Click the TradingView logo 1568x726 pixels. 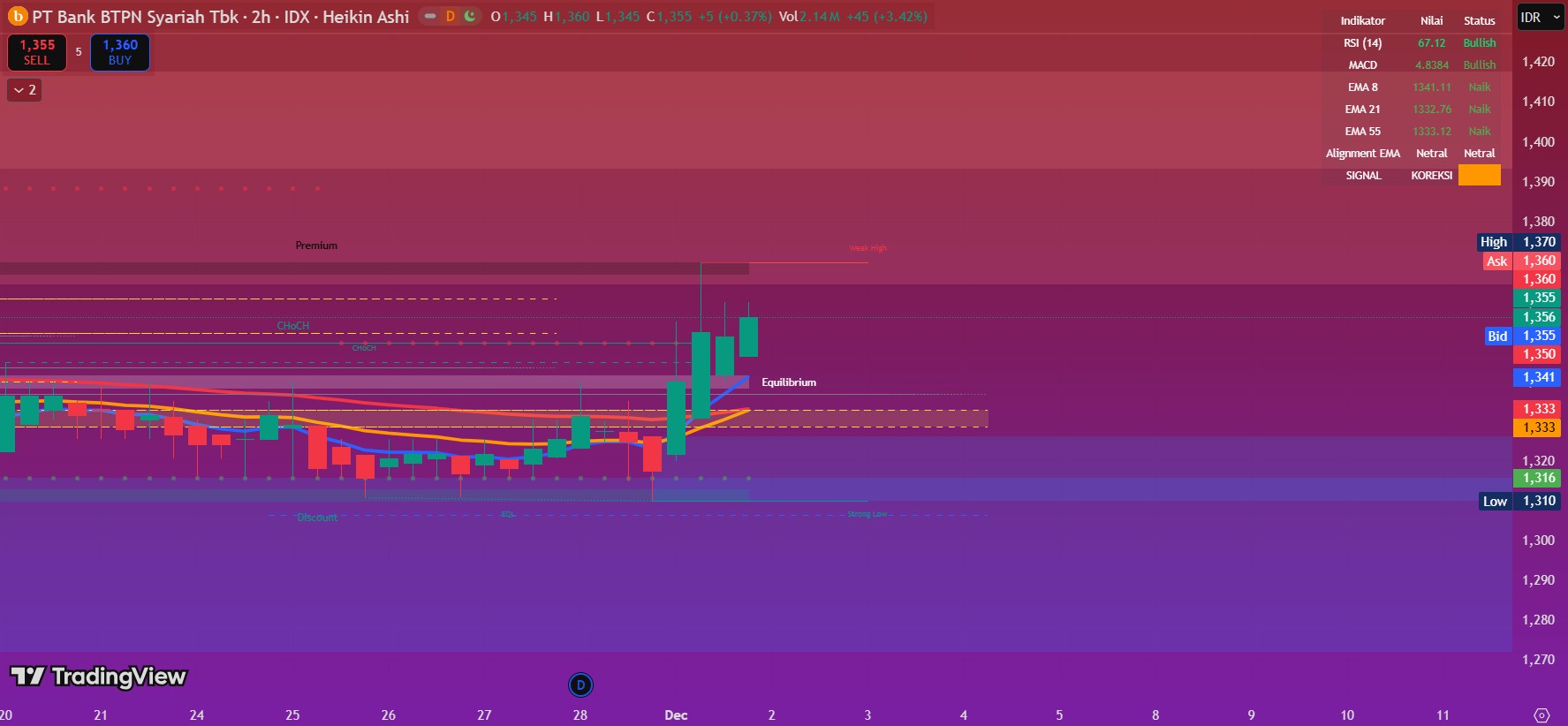click(x=99, y=677)
